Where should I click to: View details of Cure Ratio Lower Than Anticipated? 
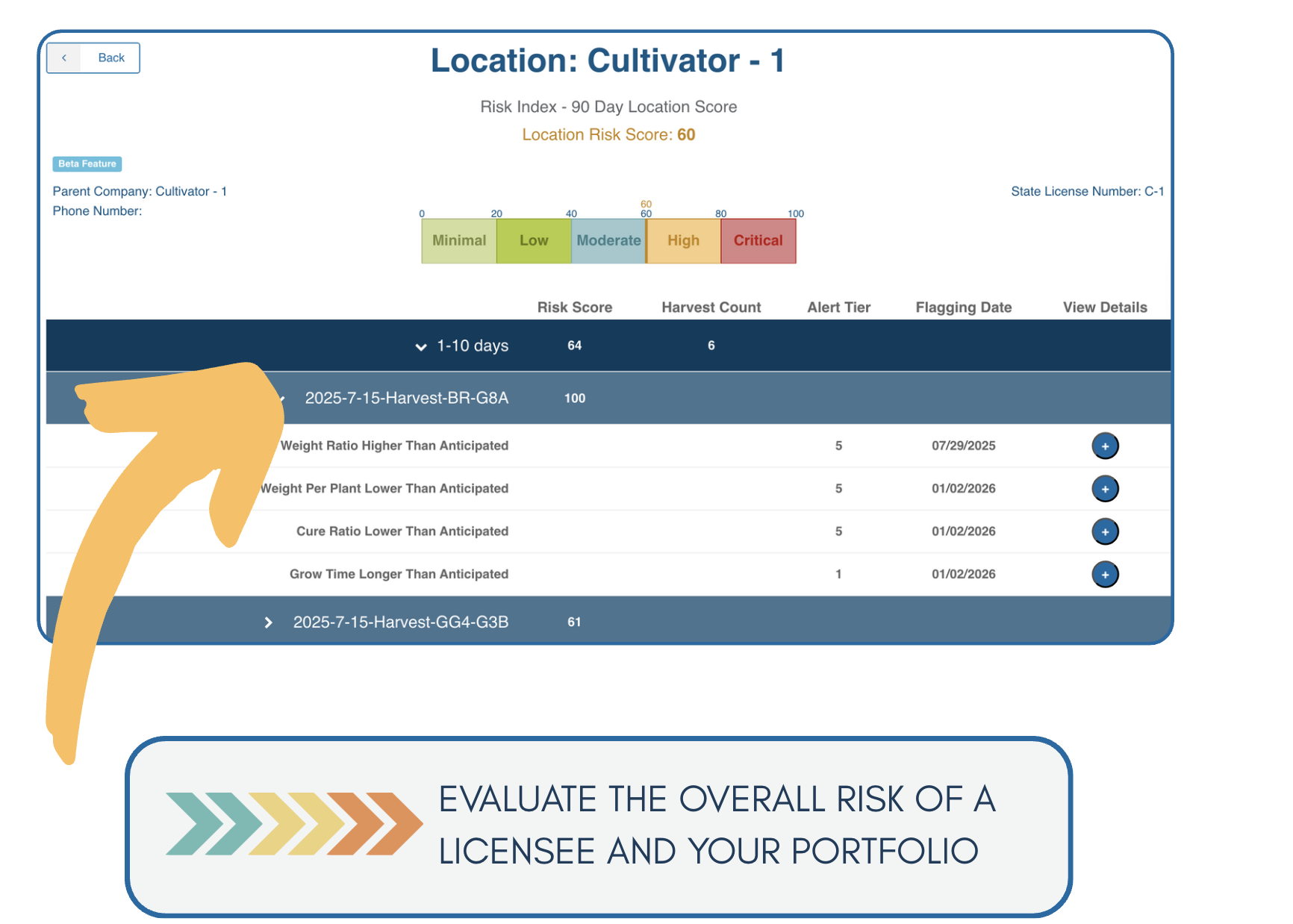1105,531
